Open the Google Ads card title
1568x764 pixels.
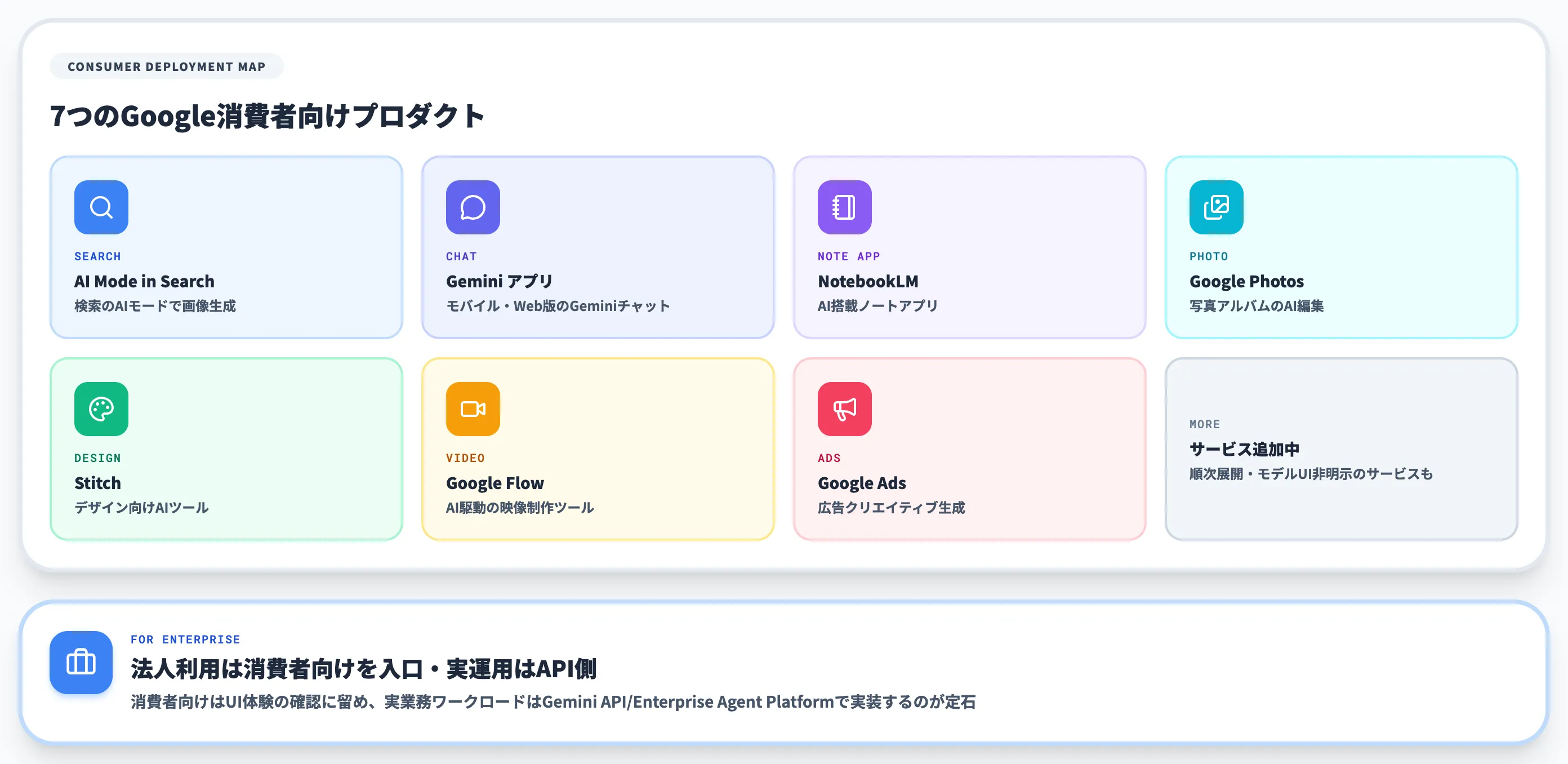862,483
